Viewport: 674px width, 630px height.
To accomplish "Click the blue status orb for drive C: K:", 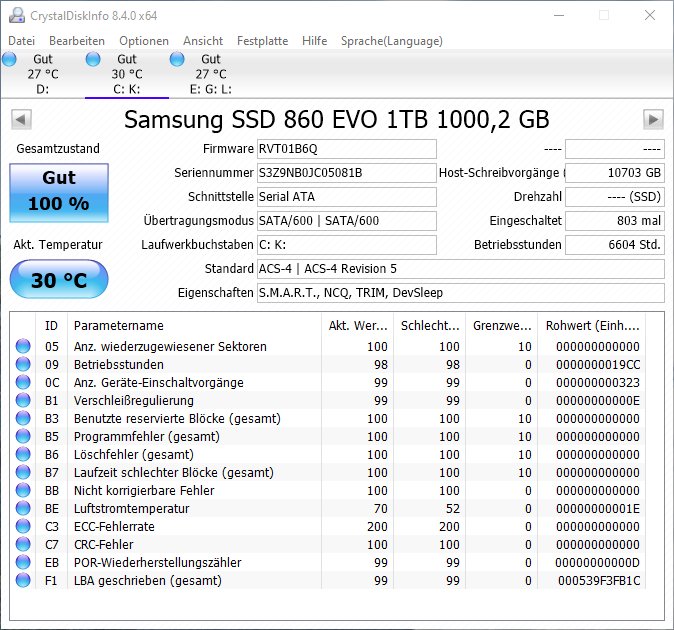I will [x=93, y=59].
